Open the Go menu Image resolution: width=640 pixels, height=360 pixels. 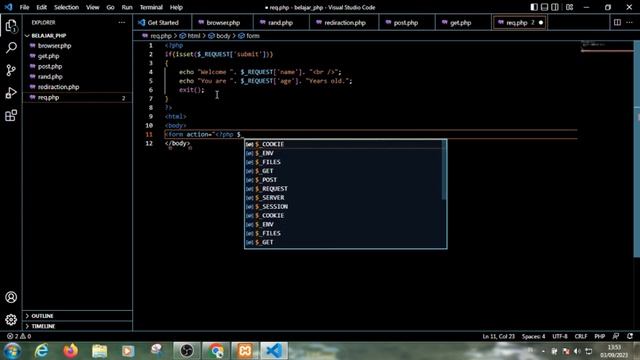click(110, 7)
